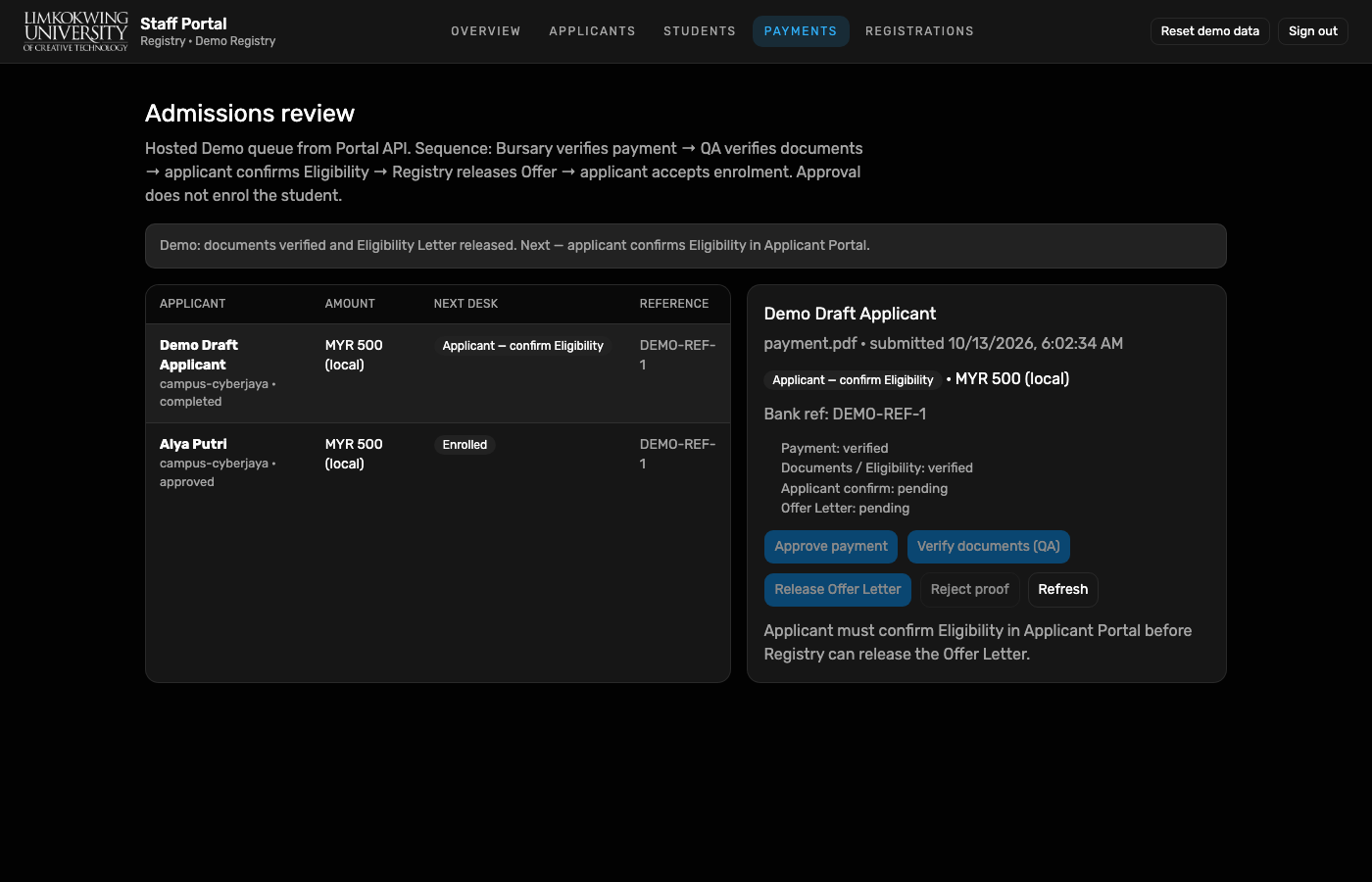
Task: Click the Enrolled status badge
Action: 465,445
